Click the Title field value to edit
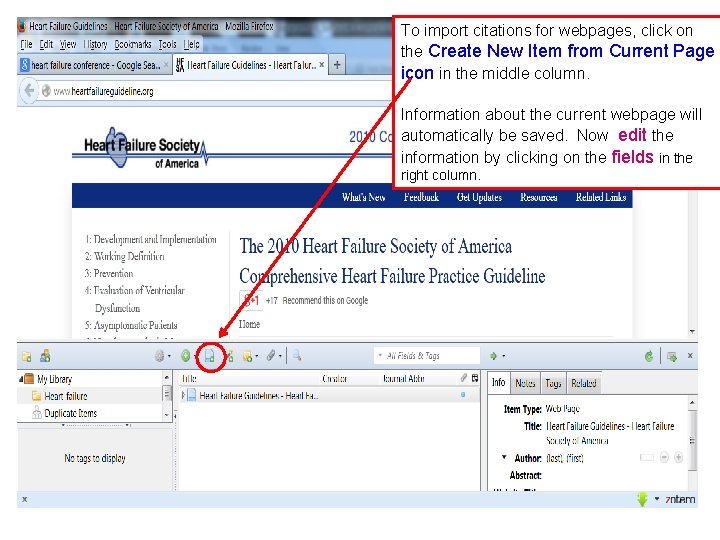The width and height of the screenshot is (720, 540). pyautogui.click(x=610, y=433)
